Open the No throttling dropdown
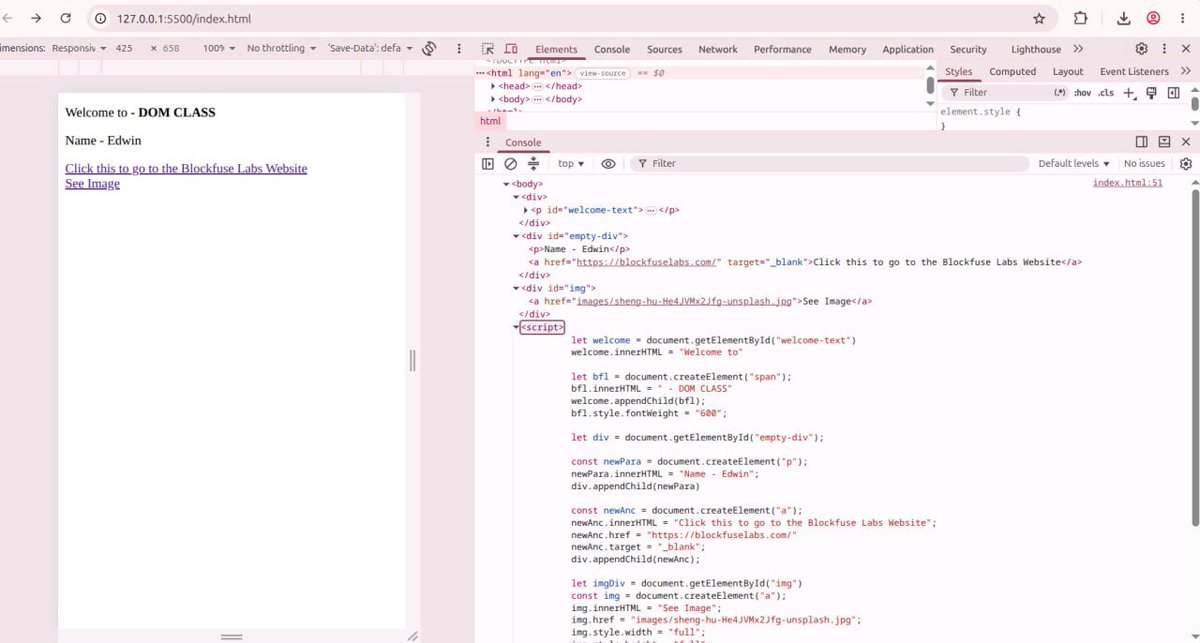 [281, 48]
